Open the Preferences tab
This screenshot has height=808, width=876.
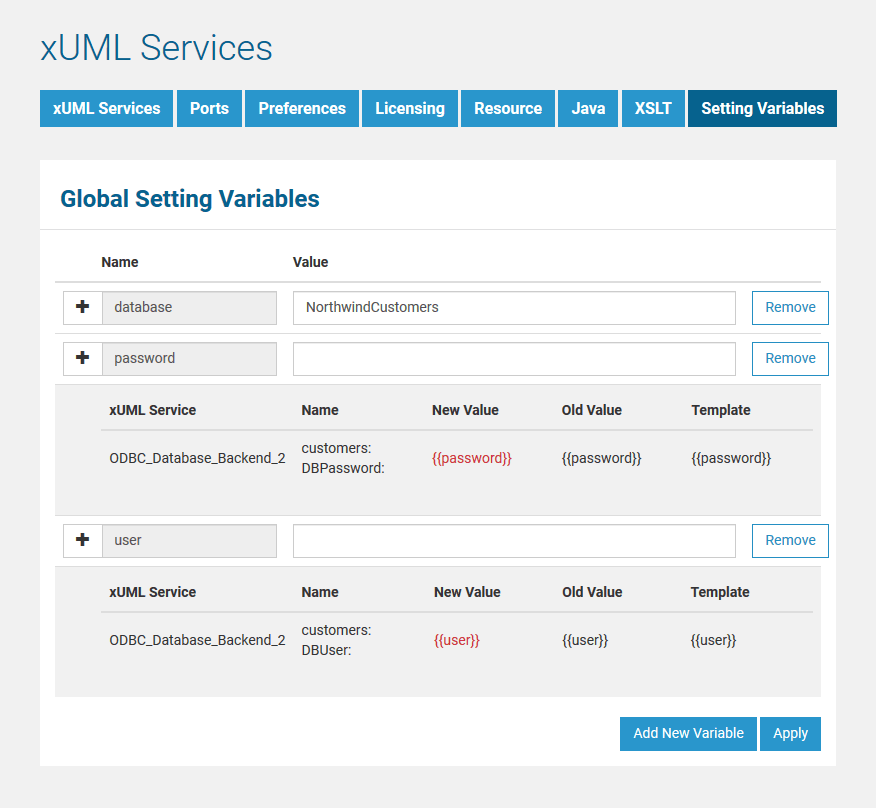point(302,109)
